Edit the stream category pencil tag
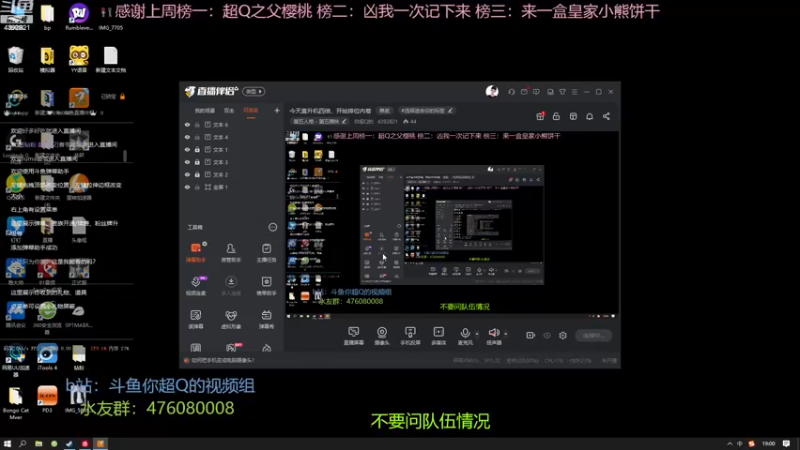The width and height of the screenshot is (800, 450). [x=319, y=121]
